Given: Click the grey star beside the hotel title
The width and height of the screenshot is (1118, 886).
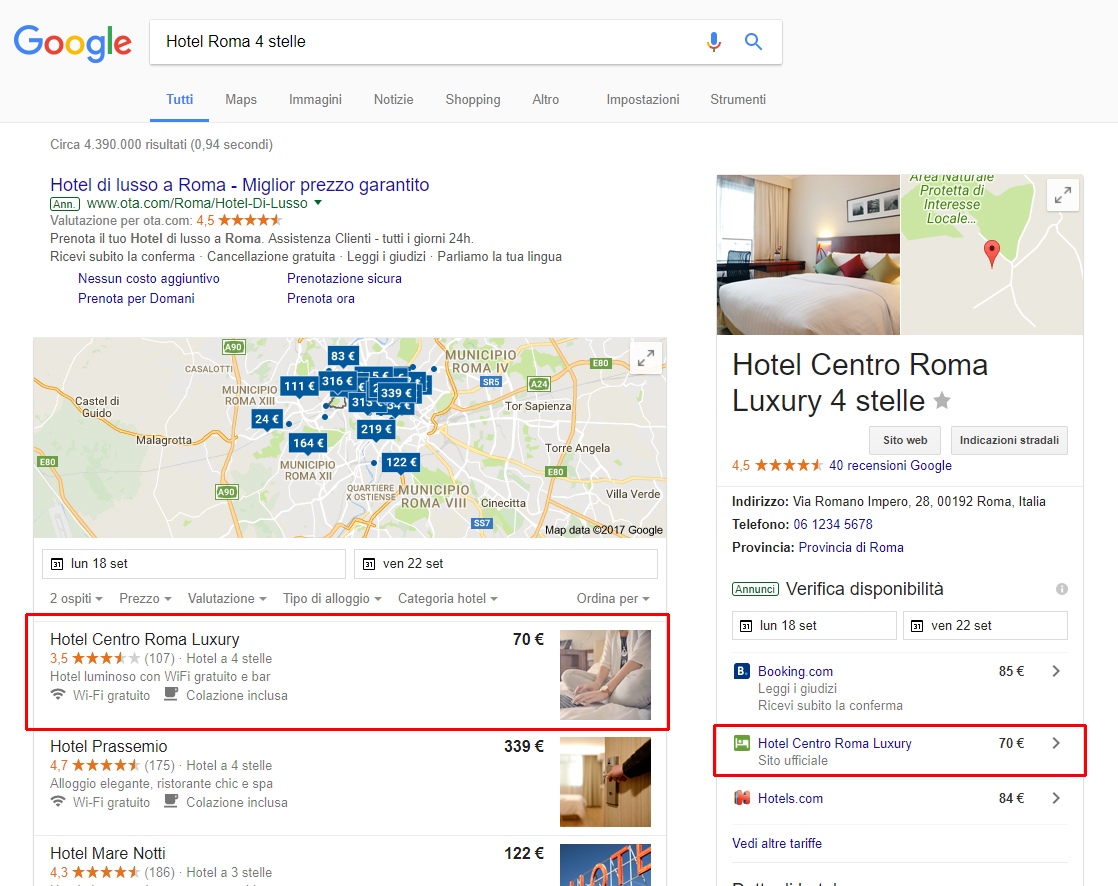Looking at the screenshot, I should (942, 401).
